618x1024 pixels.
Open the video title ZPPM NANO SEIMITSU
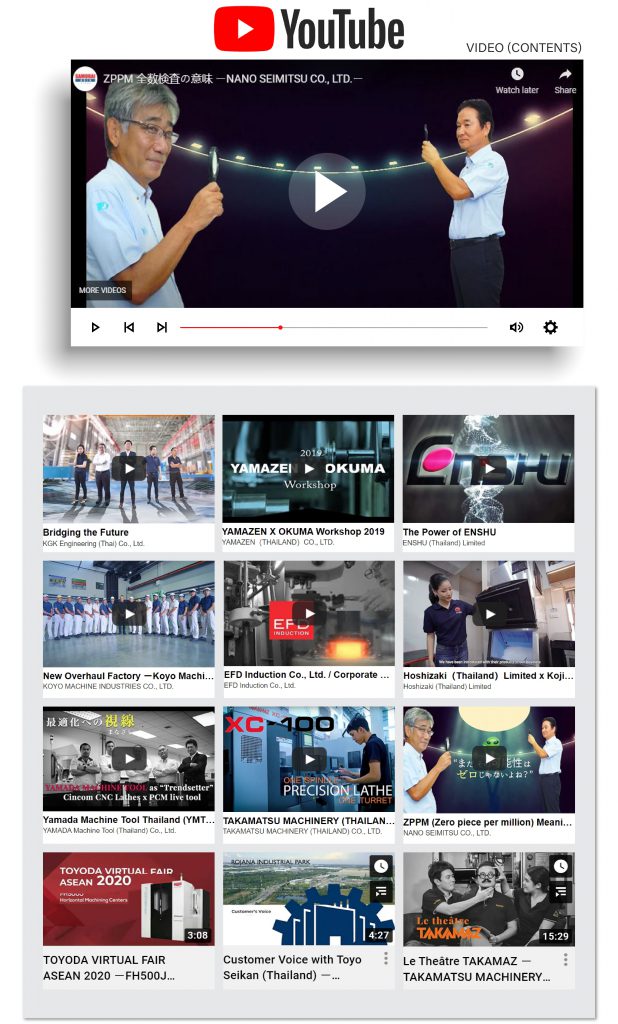(233, 79)
